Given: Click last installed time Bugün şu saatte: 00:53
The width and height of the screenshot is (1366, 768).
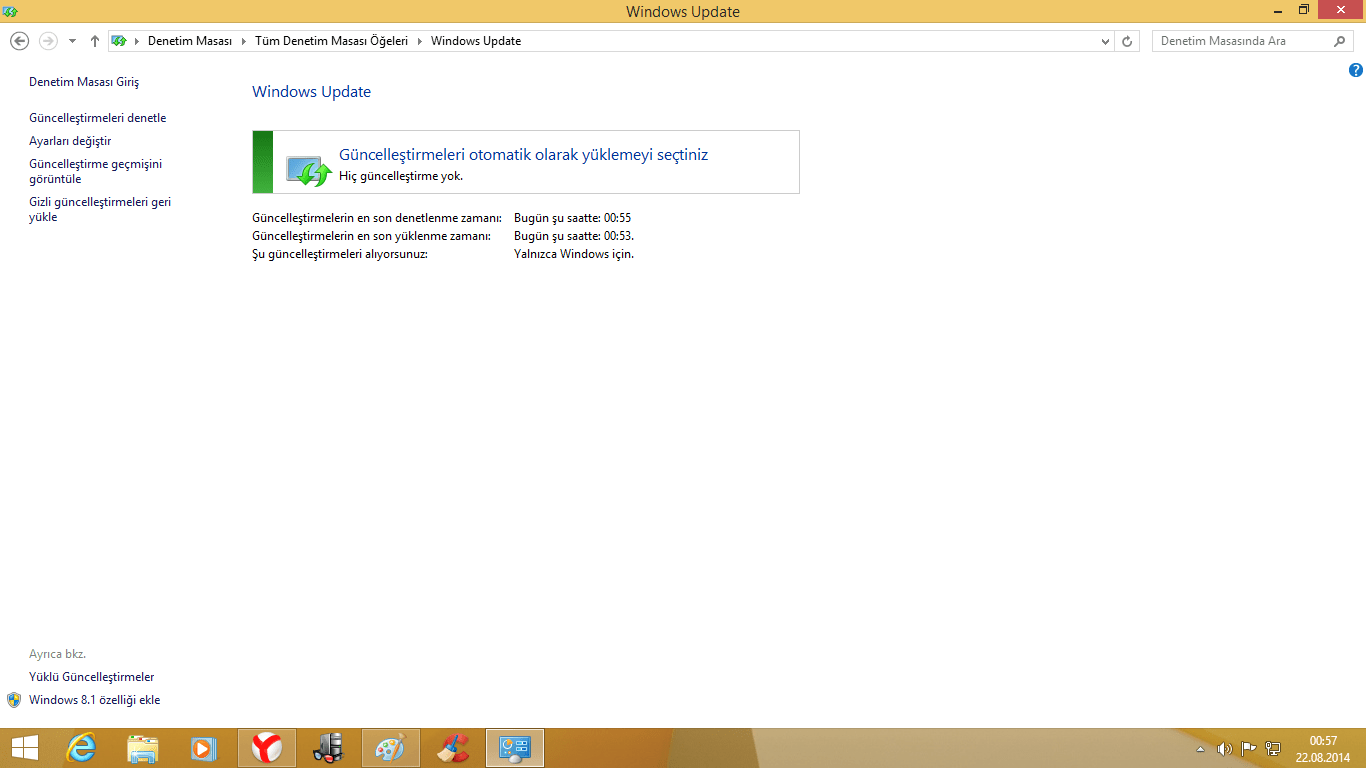Looking at the screenshot, I should tap(574, 236).
